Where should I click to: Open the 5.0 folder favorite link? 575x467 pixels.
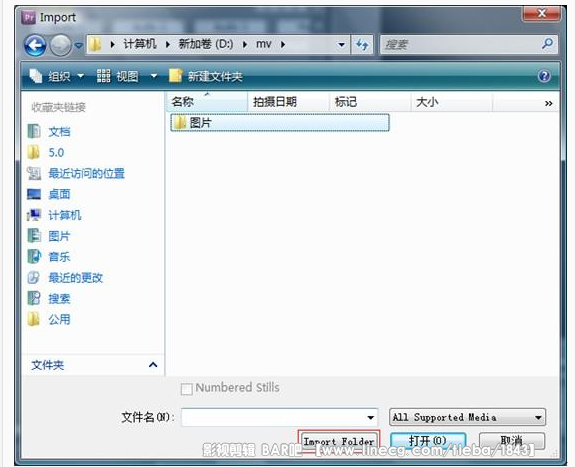(x=56, y=153)
